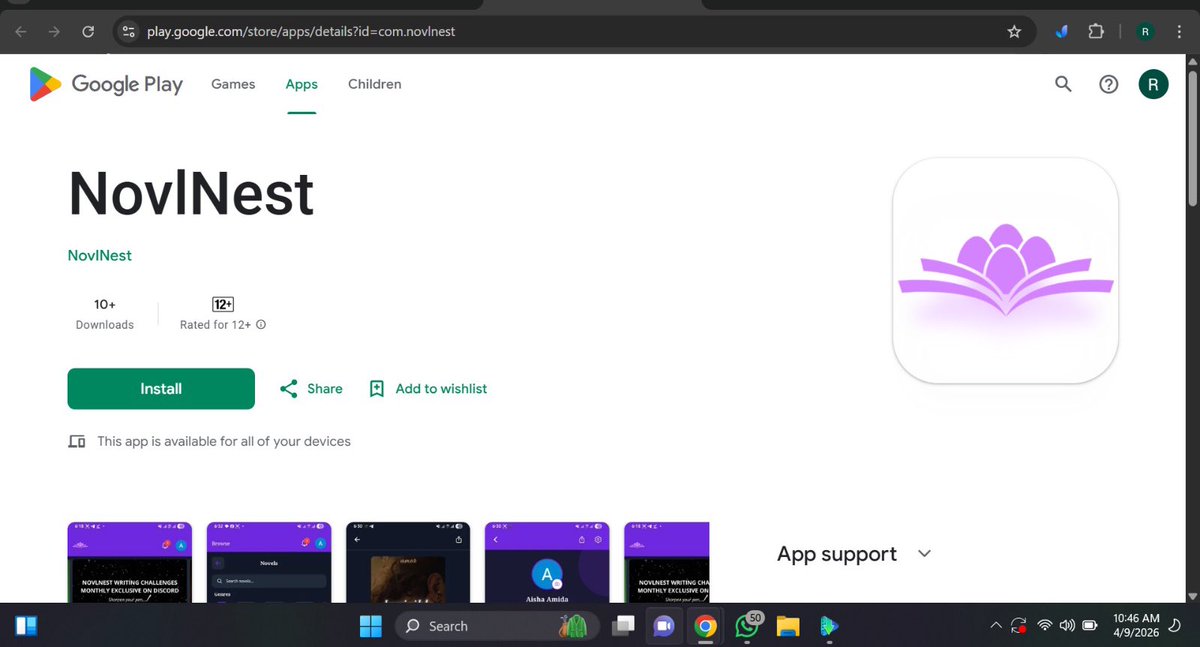Open Chrome from the taskbar

(706, 626)
